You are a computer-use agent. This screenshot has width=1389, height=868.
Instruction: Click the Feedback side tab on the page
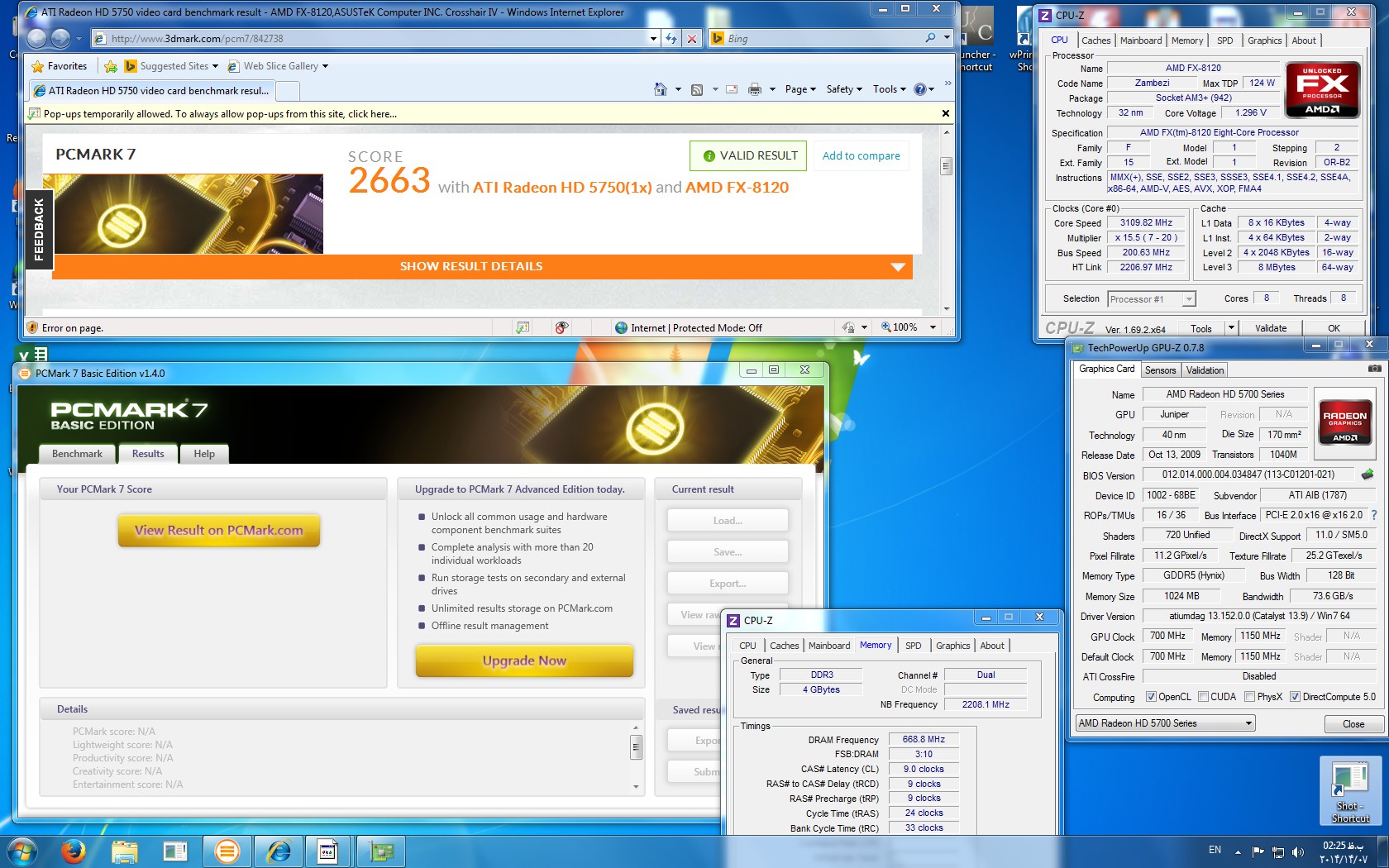tap(39, 230)
